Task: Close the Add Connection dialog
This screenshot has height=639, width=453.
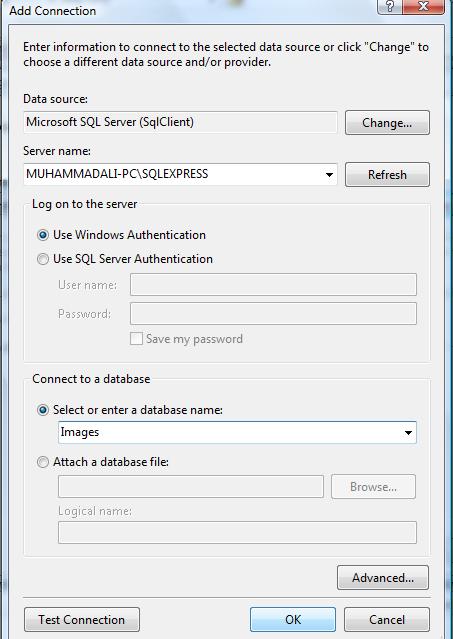Action: (x=423, y=7)
